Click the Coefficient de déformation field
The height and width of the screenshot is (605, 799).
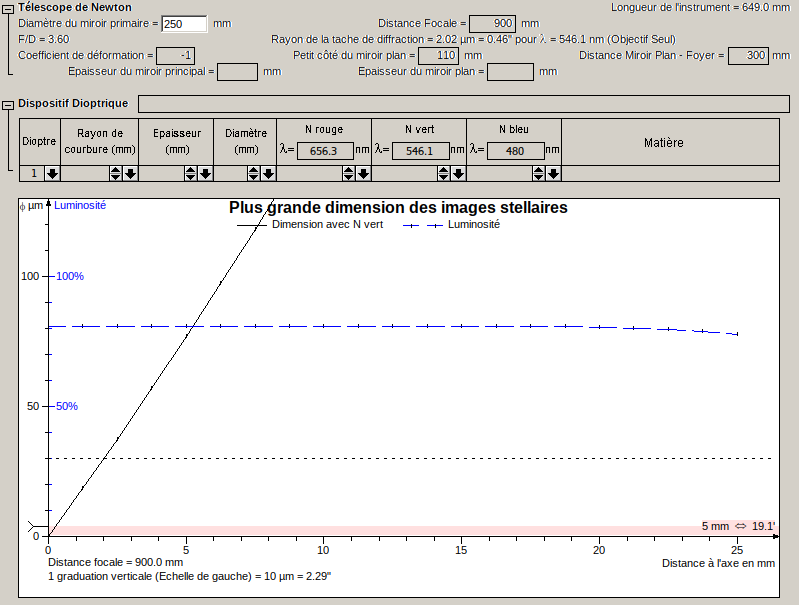175,56
